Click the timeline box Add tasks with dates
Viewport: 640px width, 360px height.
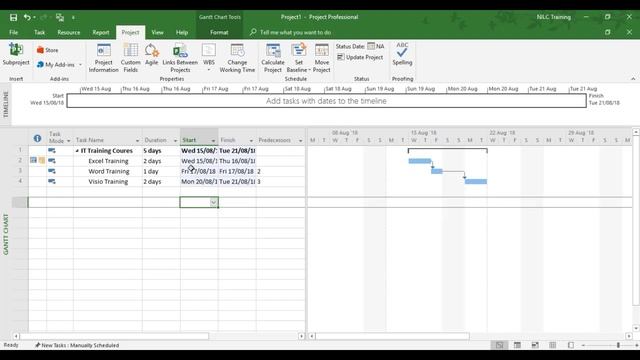[326, 101]
